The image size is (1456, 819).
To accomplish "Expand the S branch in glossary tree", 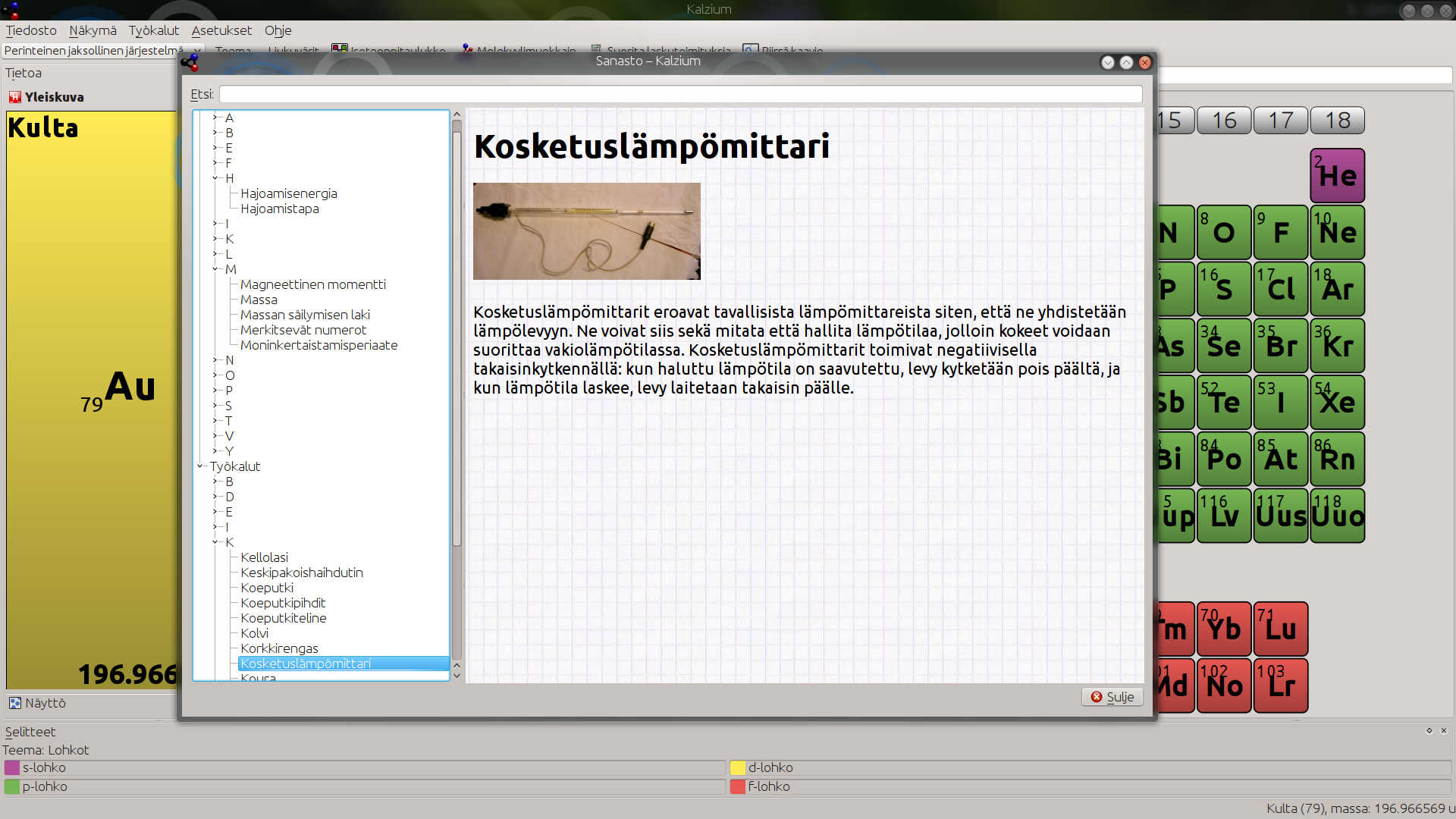I will point(215,406).
